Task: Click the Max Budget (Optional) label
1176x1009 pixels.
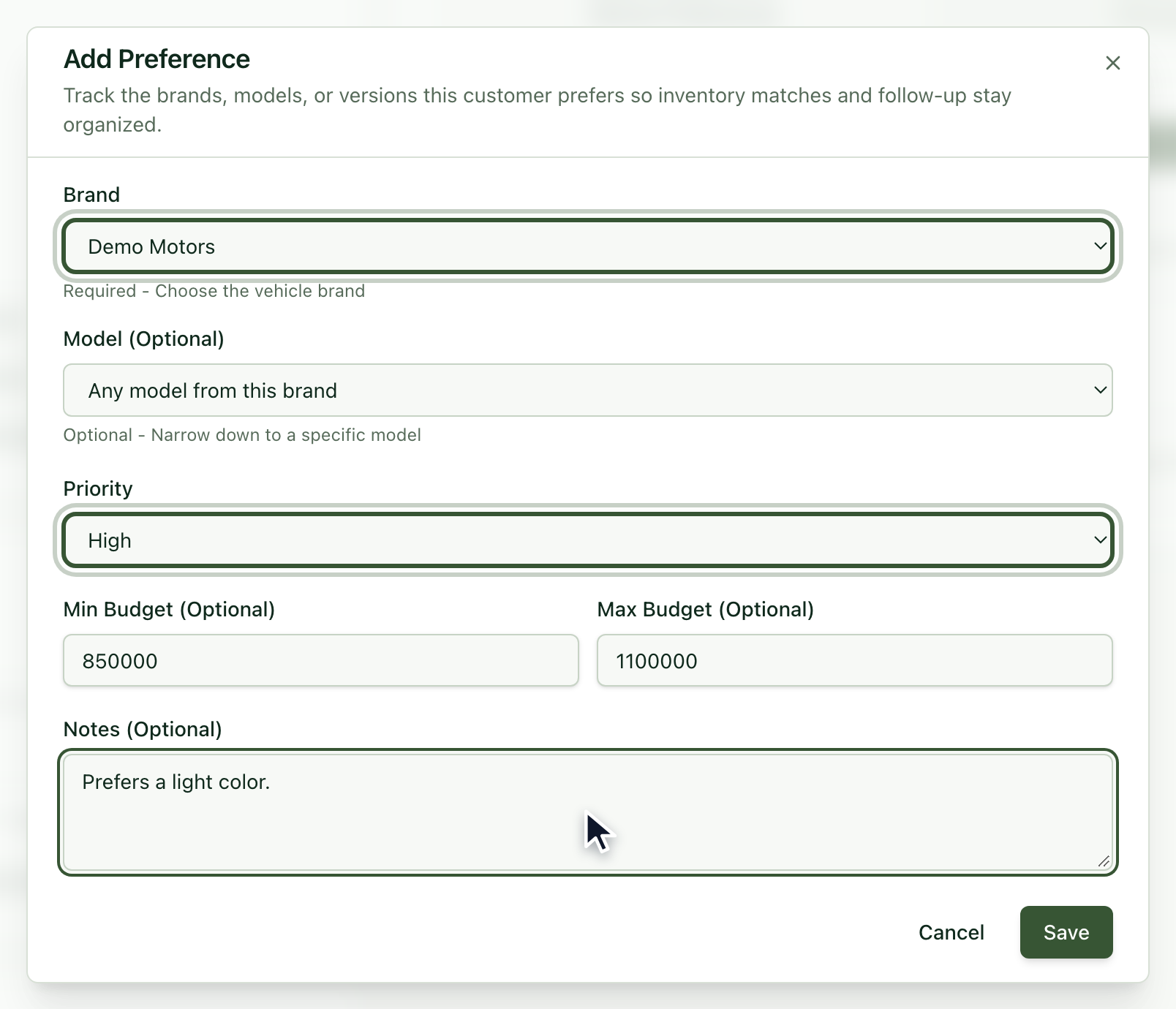Action: [x=706, y=609]
